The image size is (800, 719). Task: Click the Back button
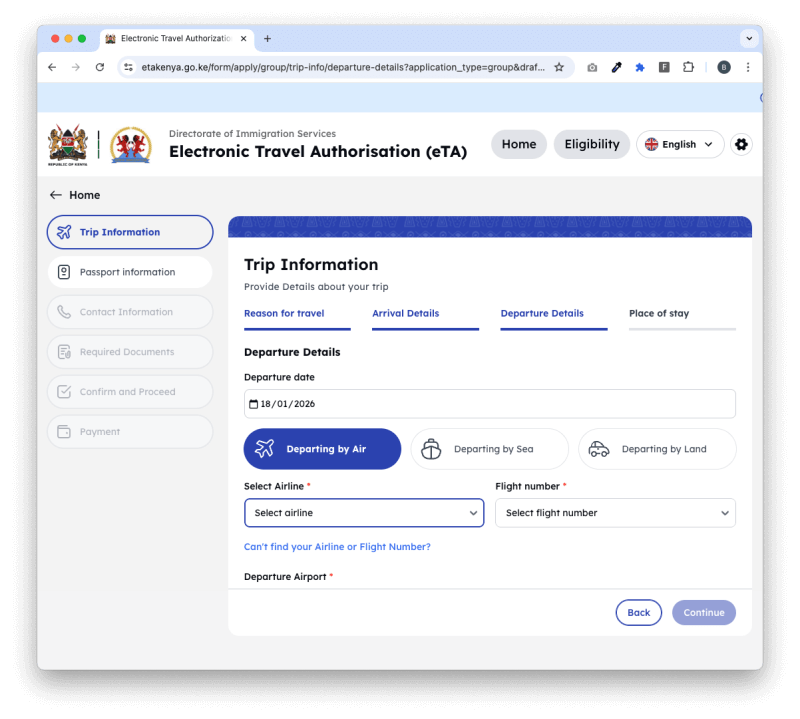click(x=638, y=612)
